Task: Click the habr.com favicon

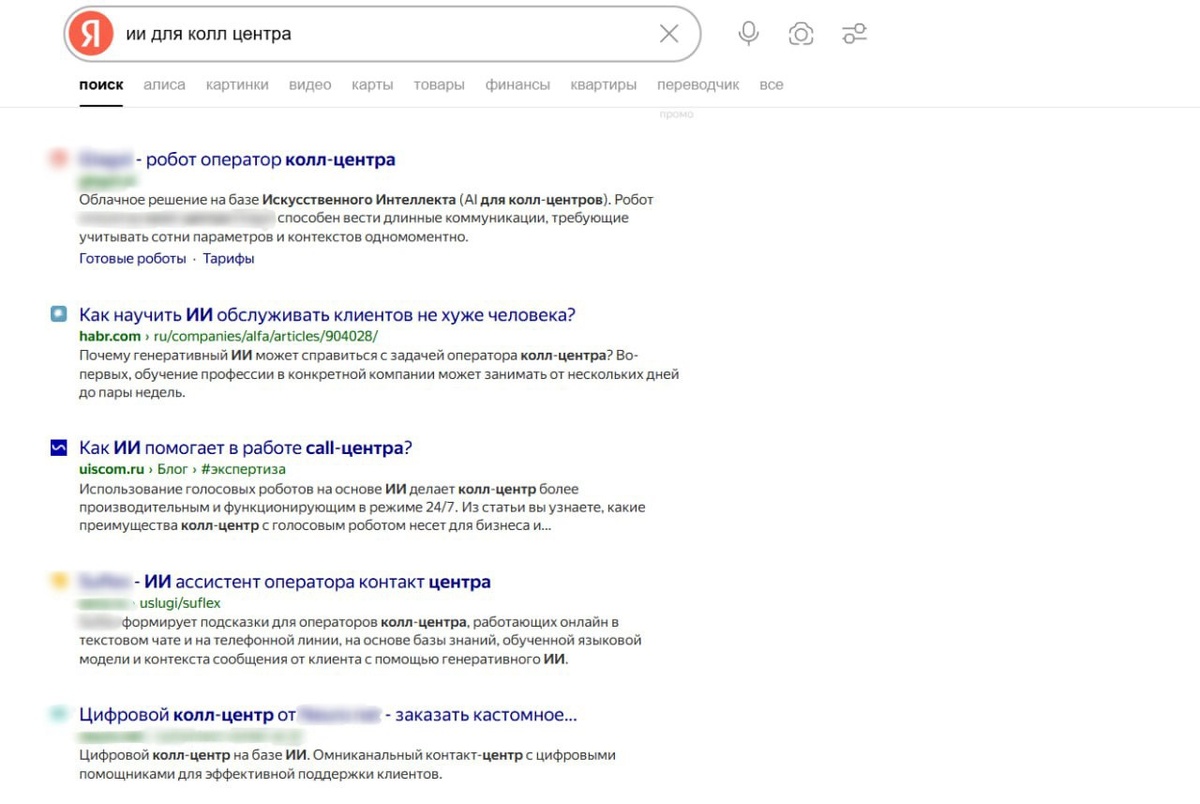Action: (x=59, y=314)
